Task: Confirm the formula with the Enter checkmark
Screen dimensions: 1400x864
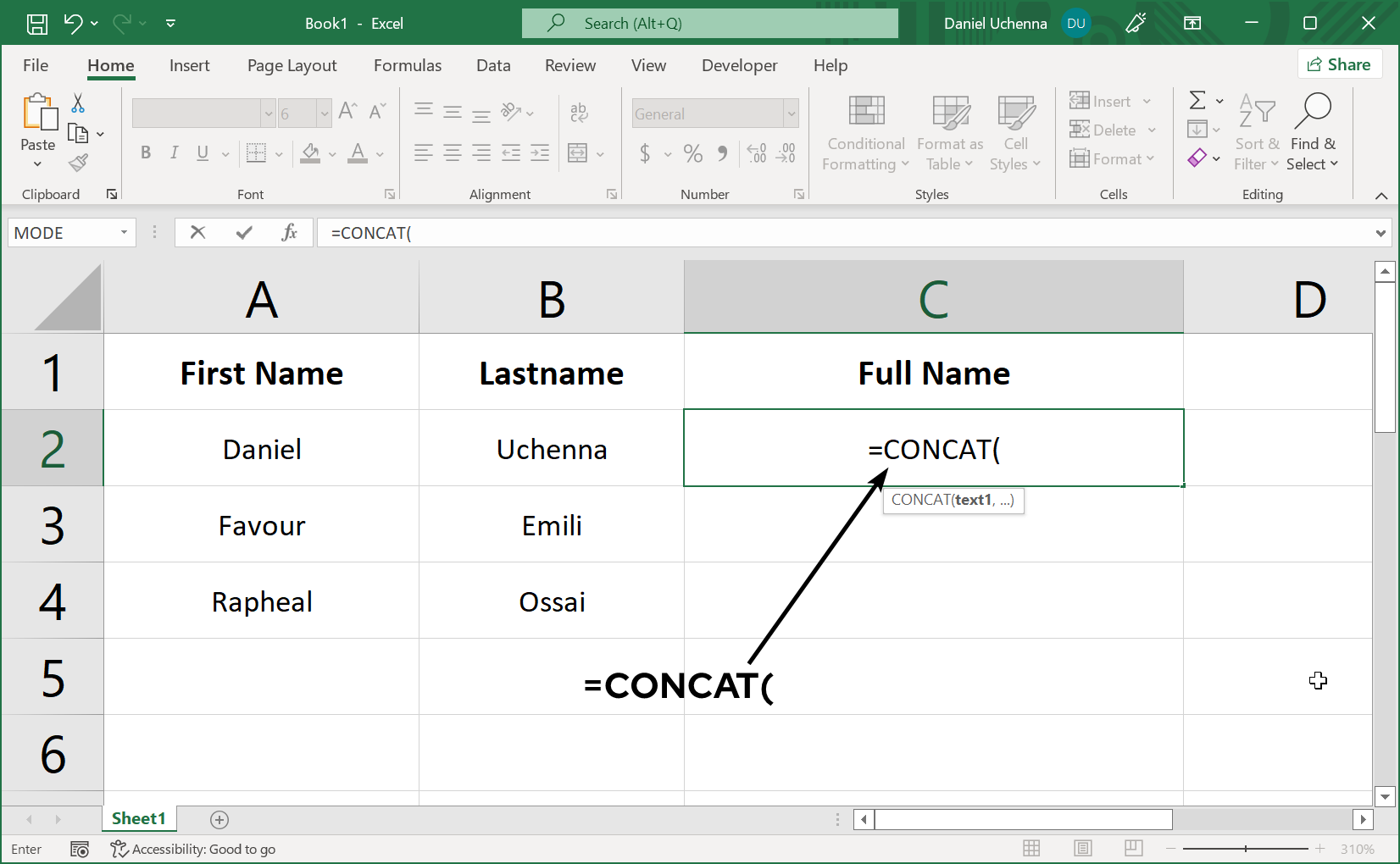Action: [244, 232]
